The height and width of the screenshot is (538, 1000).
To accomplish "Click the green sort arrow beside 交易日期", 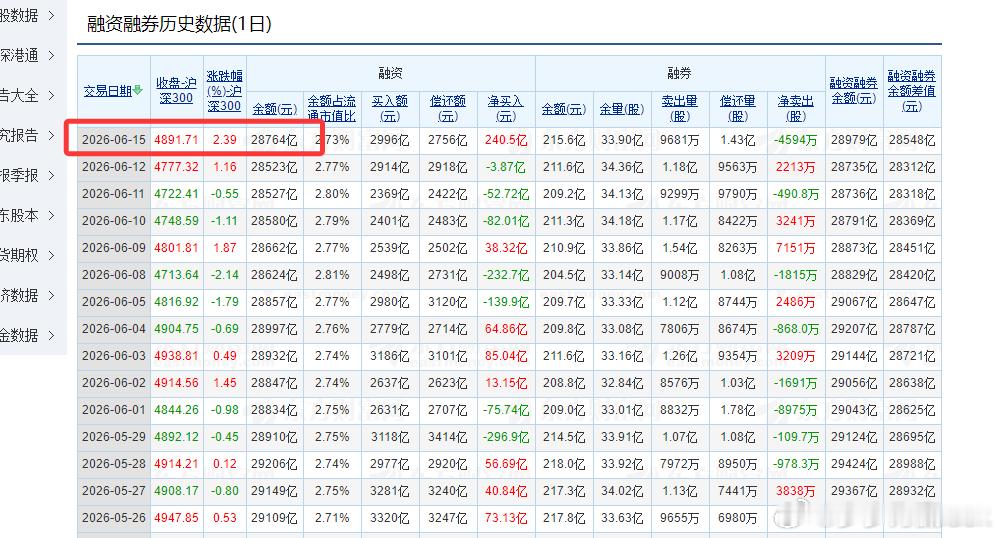I will (x=138, y=91).
